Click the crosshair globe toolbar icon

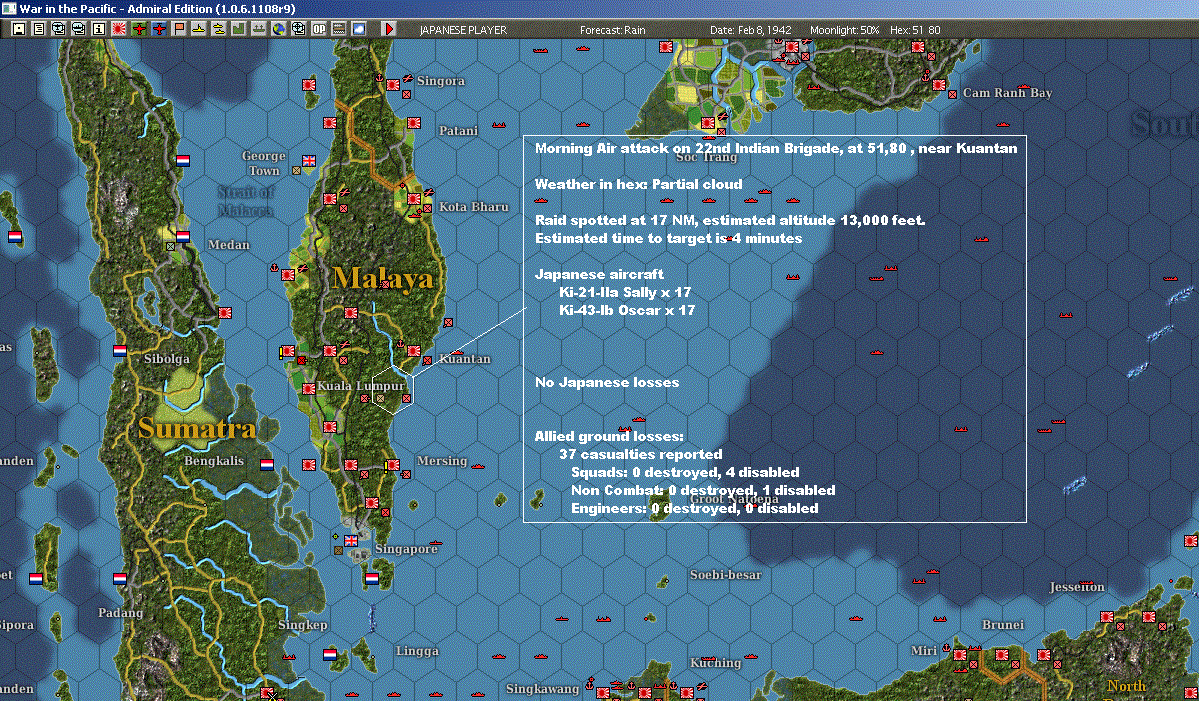click(x=298, y=29)
